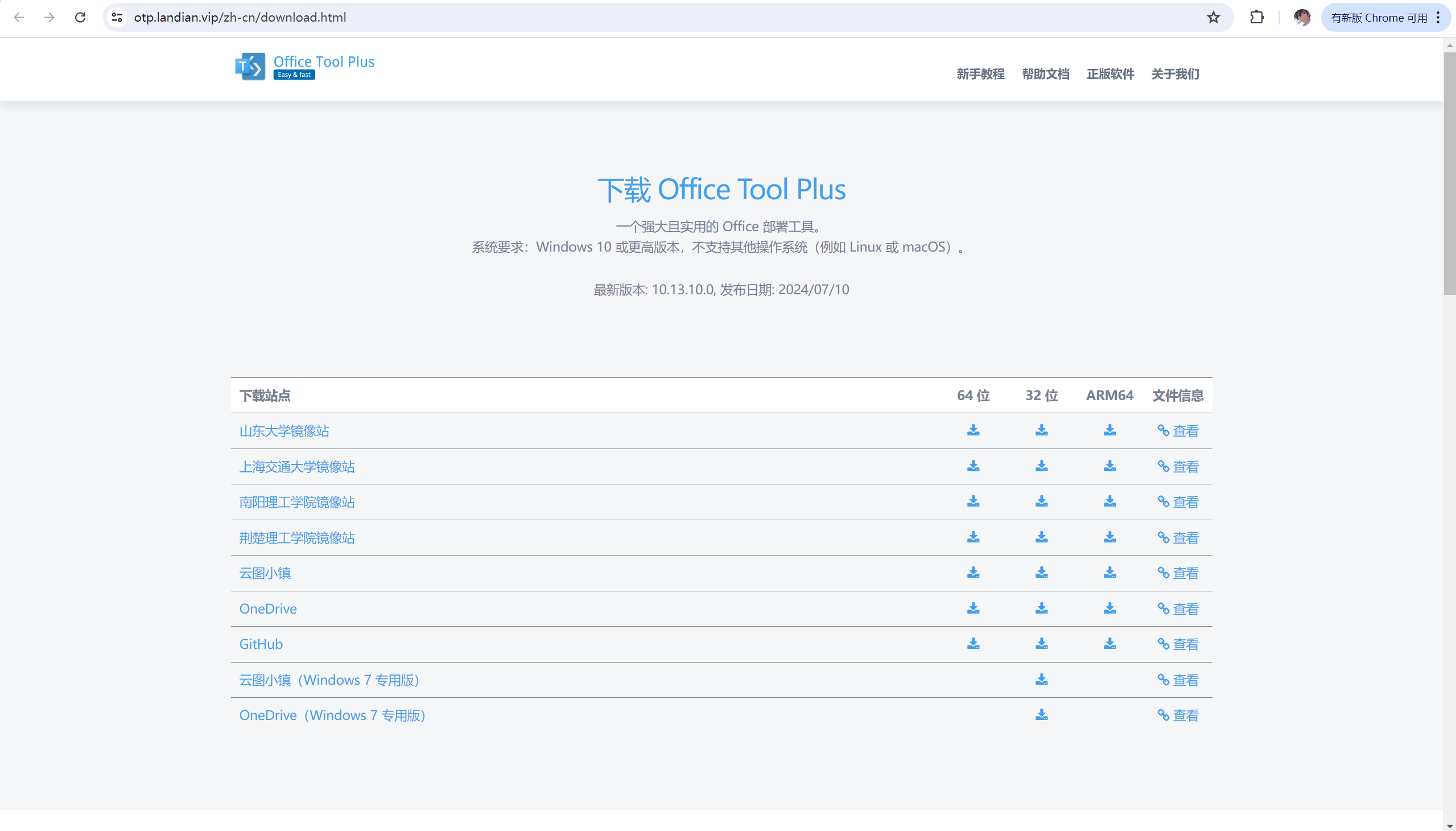The image size is (1456, 831).
Task: Bookmark this page with star icon
Action: click(1213, 18)
